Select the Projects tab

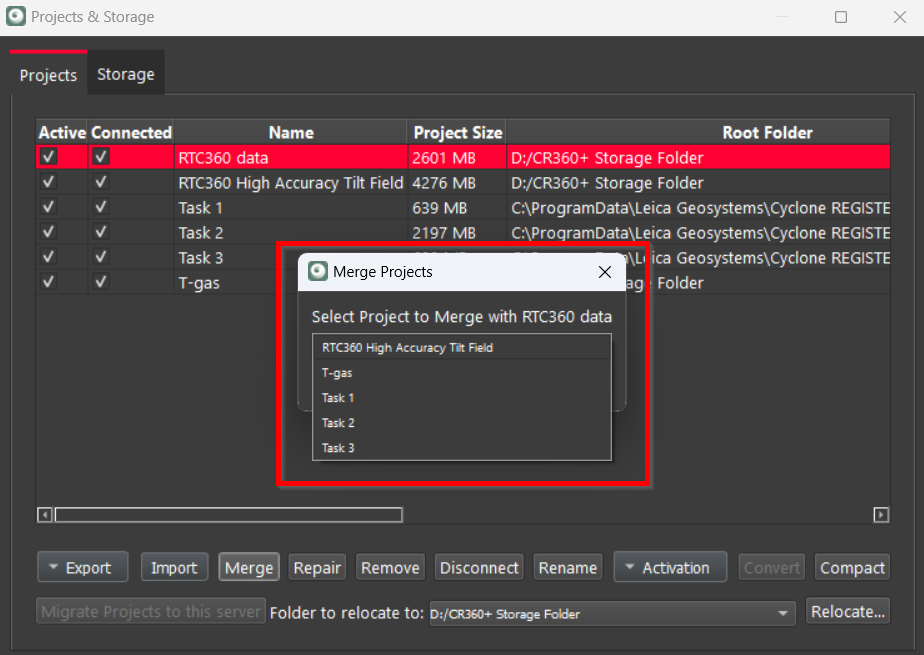pyautogui.click(x=48, y=75)
